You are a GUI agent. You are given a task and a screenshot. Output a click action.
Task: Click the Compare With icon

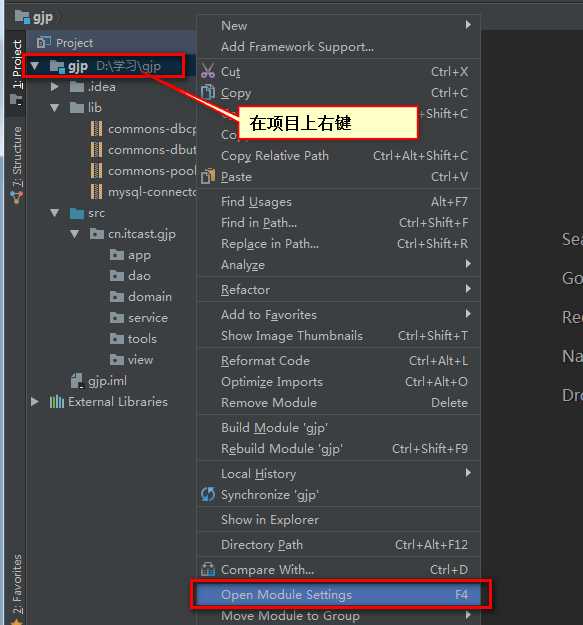[x=208, y=569]
